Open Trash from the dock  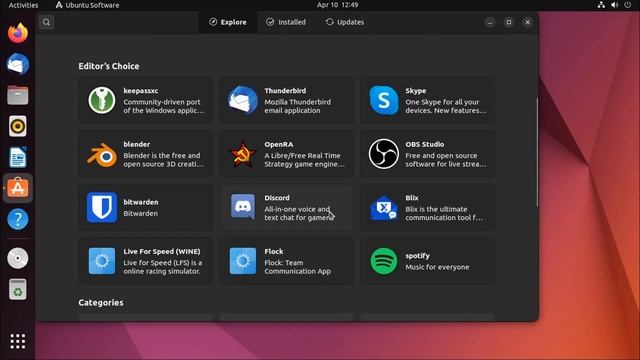coord(18,289)
